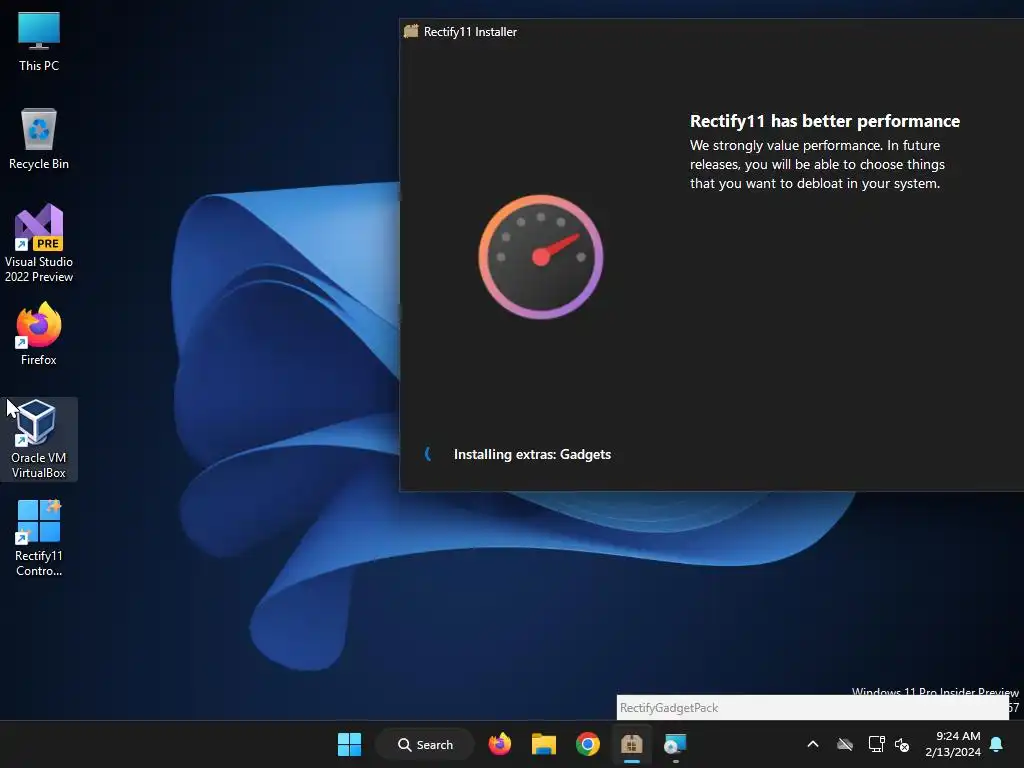Open the network status tray icon
1024x768 pixels.
pyautogui.click(x=876, y=744)
